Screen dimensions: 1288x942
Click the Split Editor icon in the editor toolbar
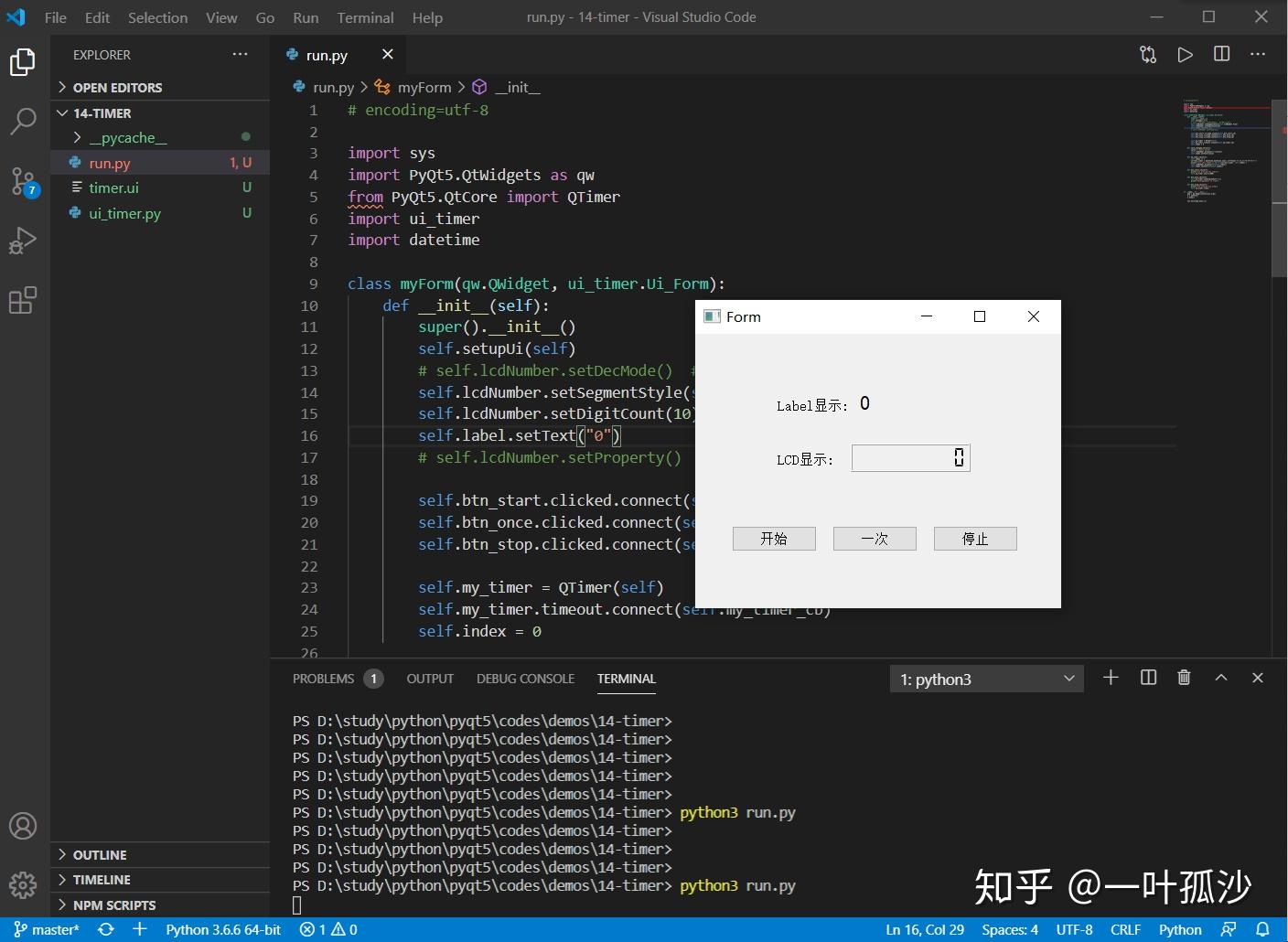(1221, 54)
